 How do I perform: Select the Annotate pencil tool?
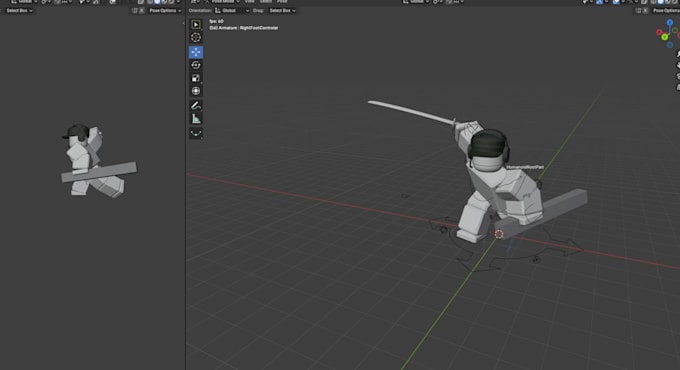point(196,105)
